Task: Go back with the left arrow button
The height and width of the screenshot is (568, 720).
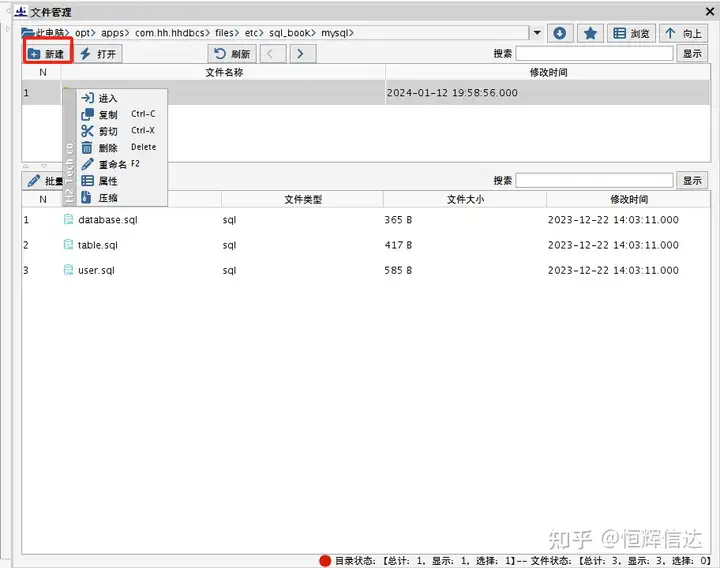Action: (x=273, y=54)
